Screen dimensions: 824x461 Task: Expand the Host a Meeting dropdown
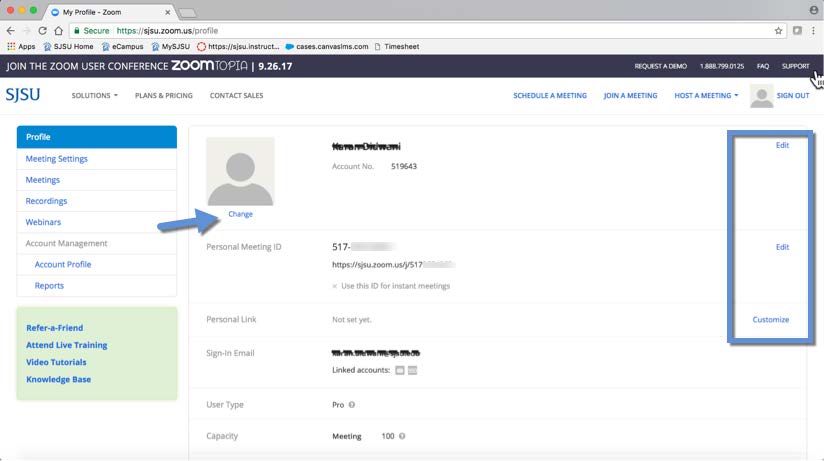point(706,96)
